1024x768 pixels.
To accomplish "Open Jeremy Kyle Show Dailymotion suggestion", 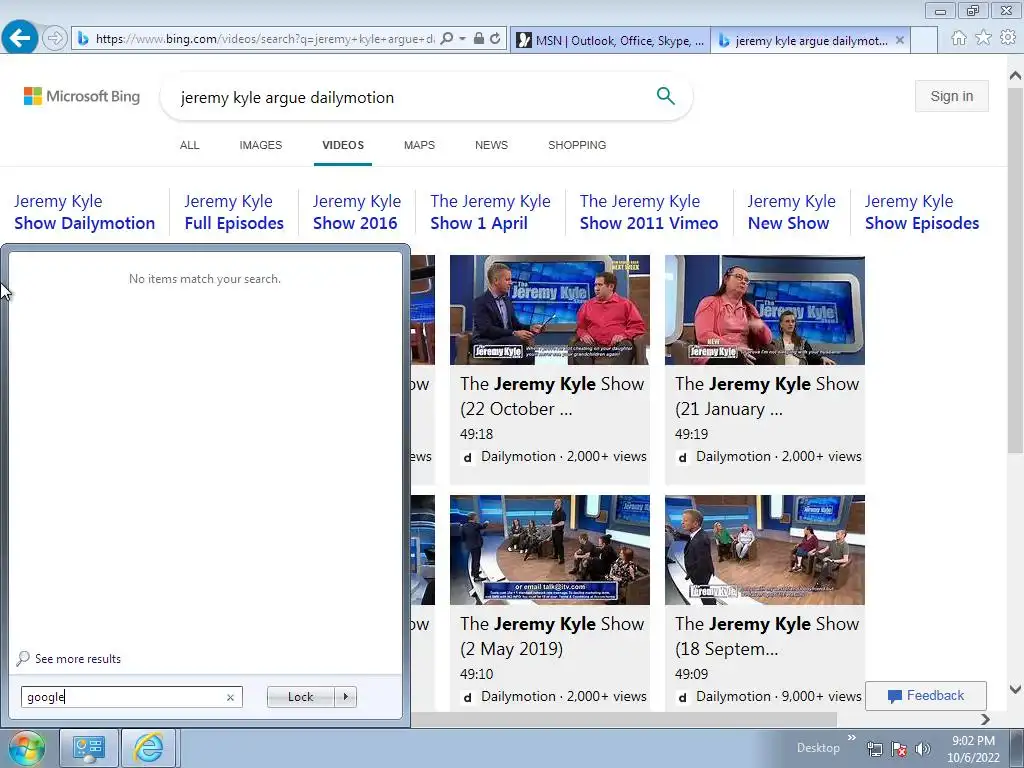I will click(x=85, y=212).
